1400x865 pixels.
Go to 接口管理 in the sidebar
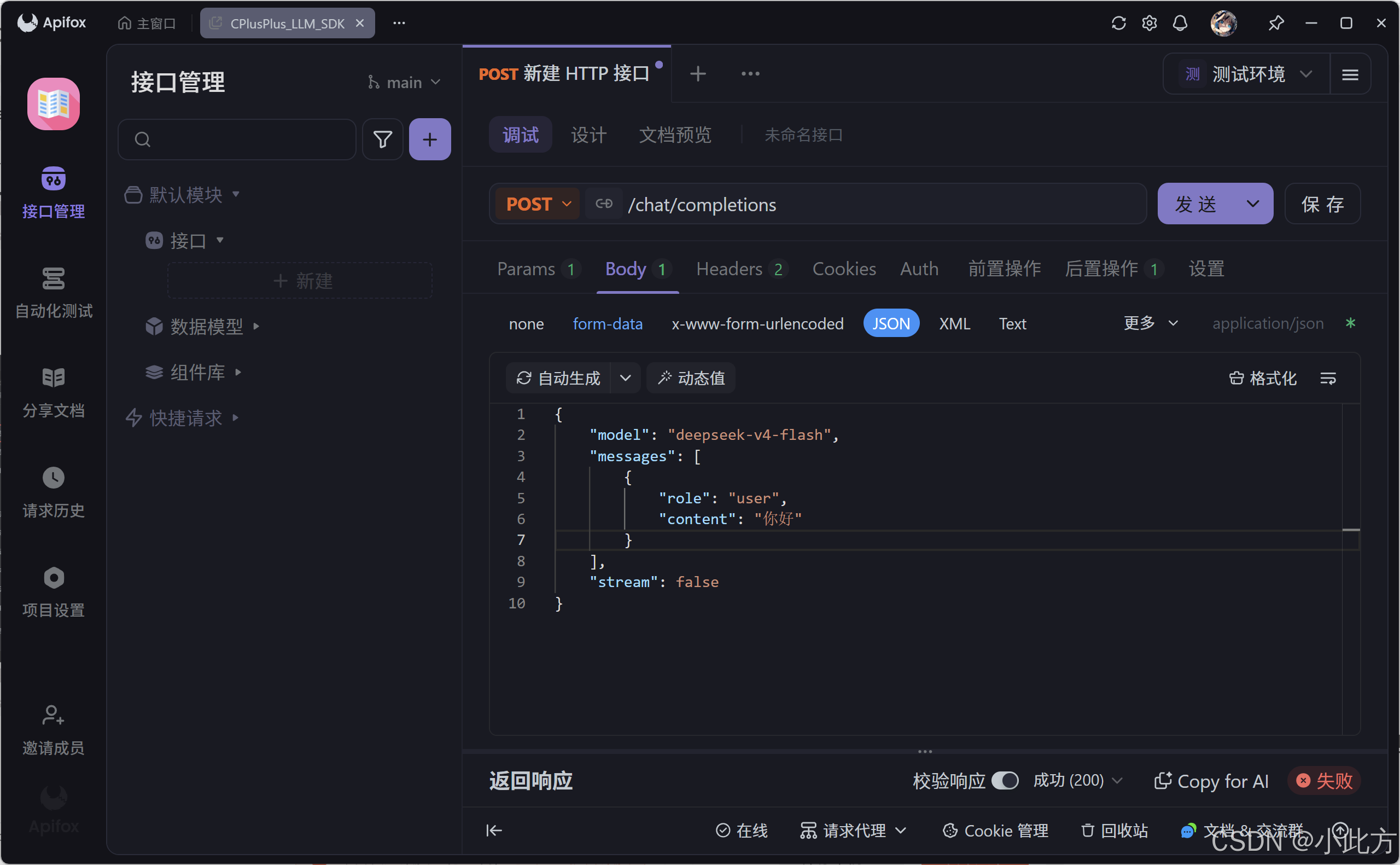(53, 193)
